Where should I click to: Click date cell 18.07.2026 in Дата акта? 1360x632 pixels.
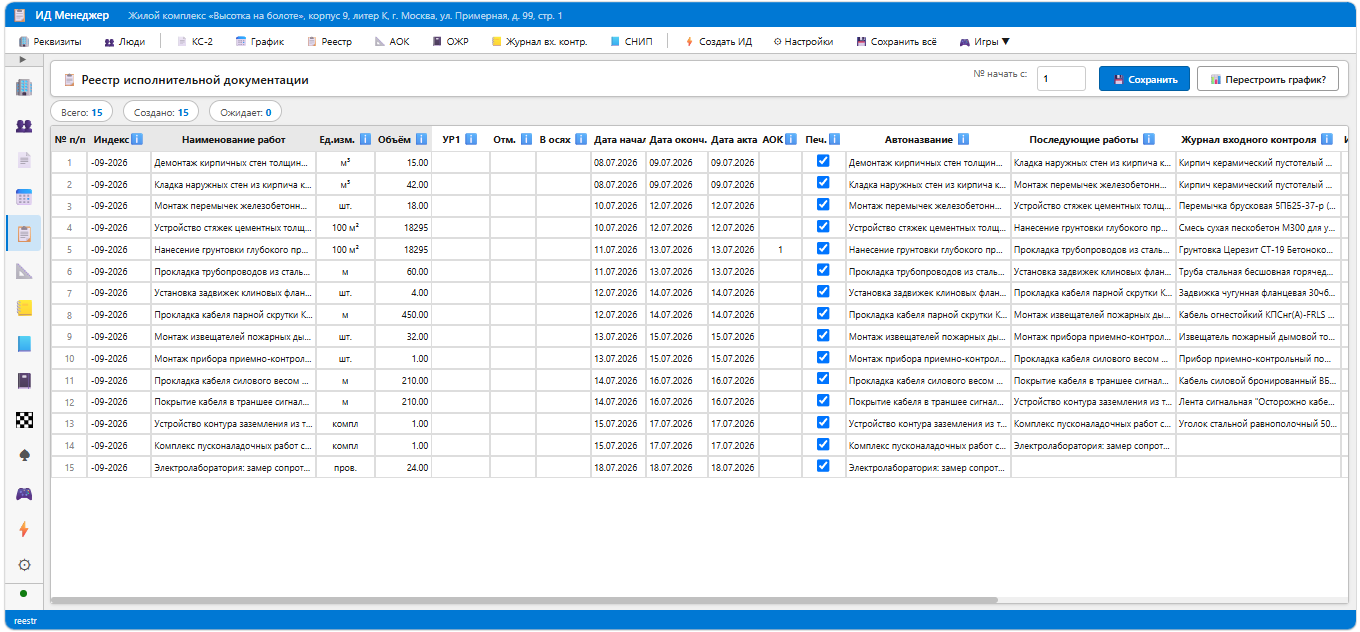pyautogui.click(x=733, y=467)
